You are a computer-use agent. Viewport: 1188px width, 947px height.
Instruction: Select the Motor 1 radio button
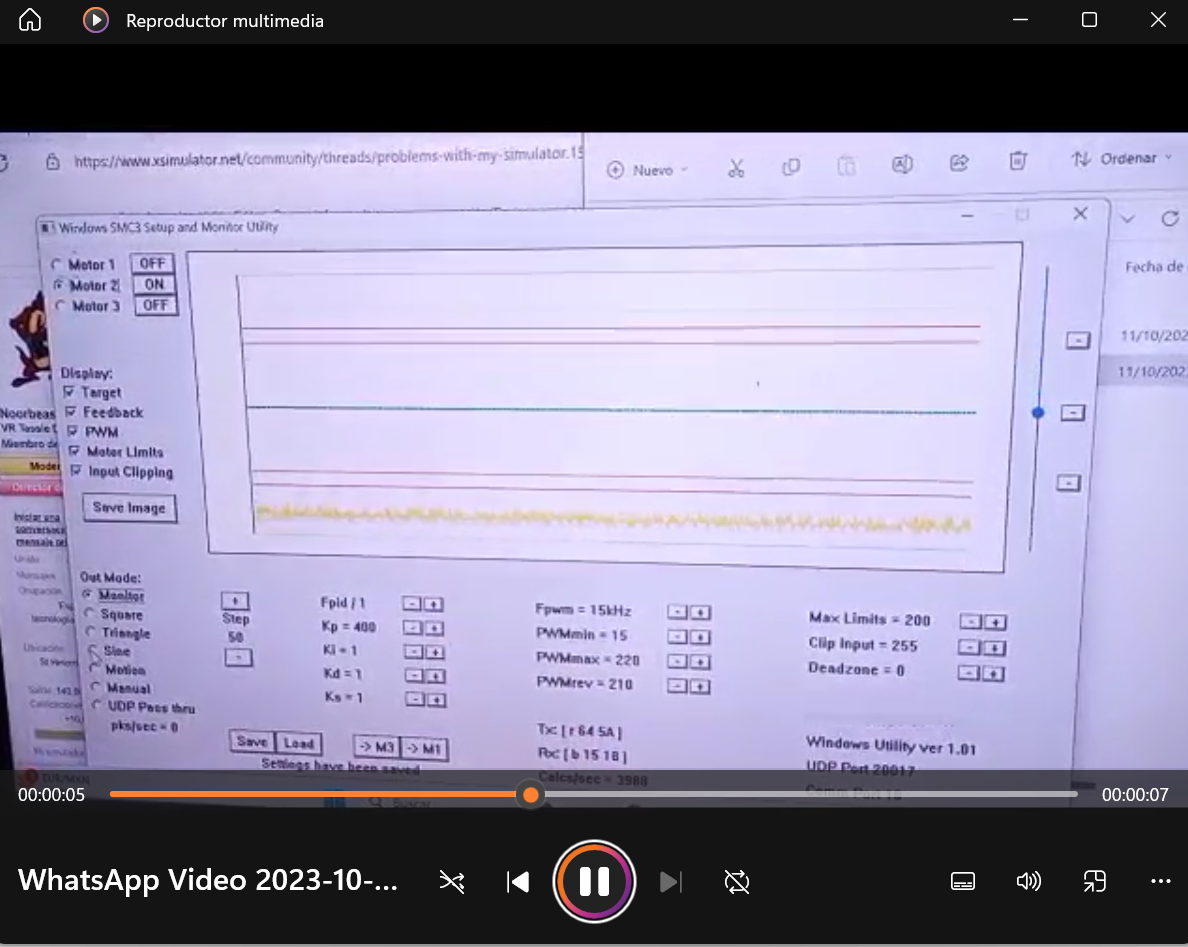coord(56,264)
